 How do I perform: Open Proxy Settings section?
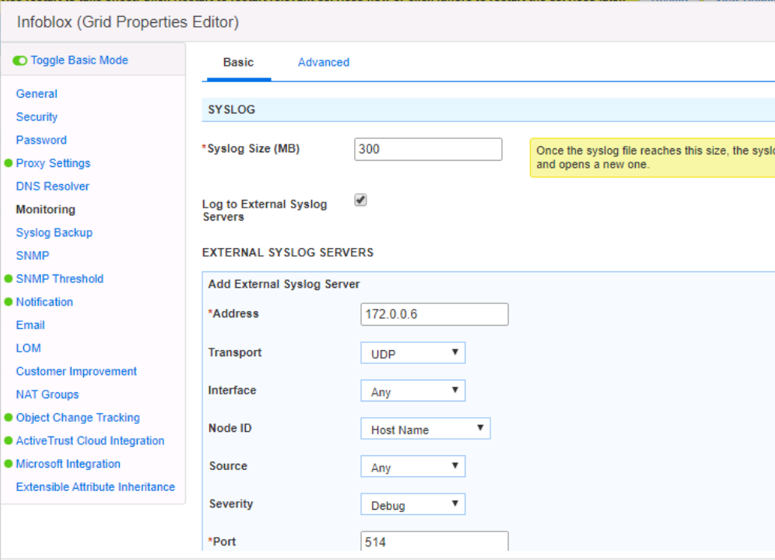53,163
